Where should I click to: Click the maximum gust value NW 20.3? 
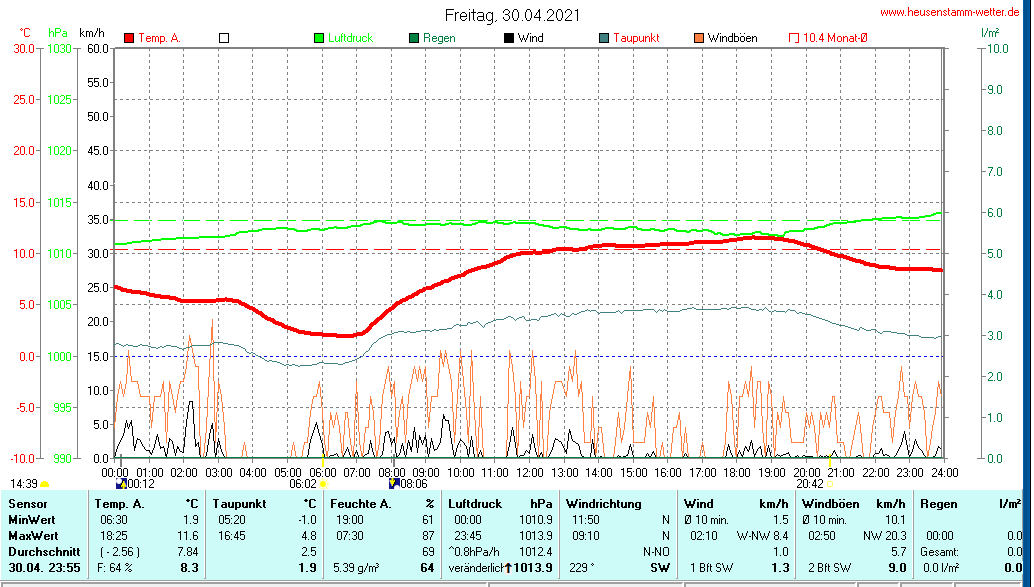(x=884, y=536)
